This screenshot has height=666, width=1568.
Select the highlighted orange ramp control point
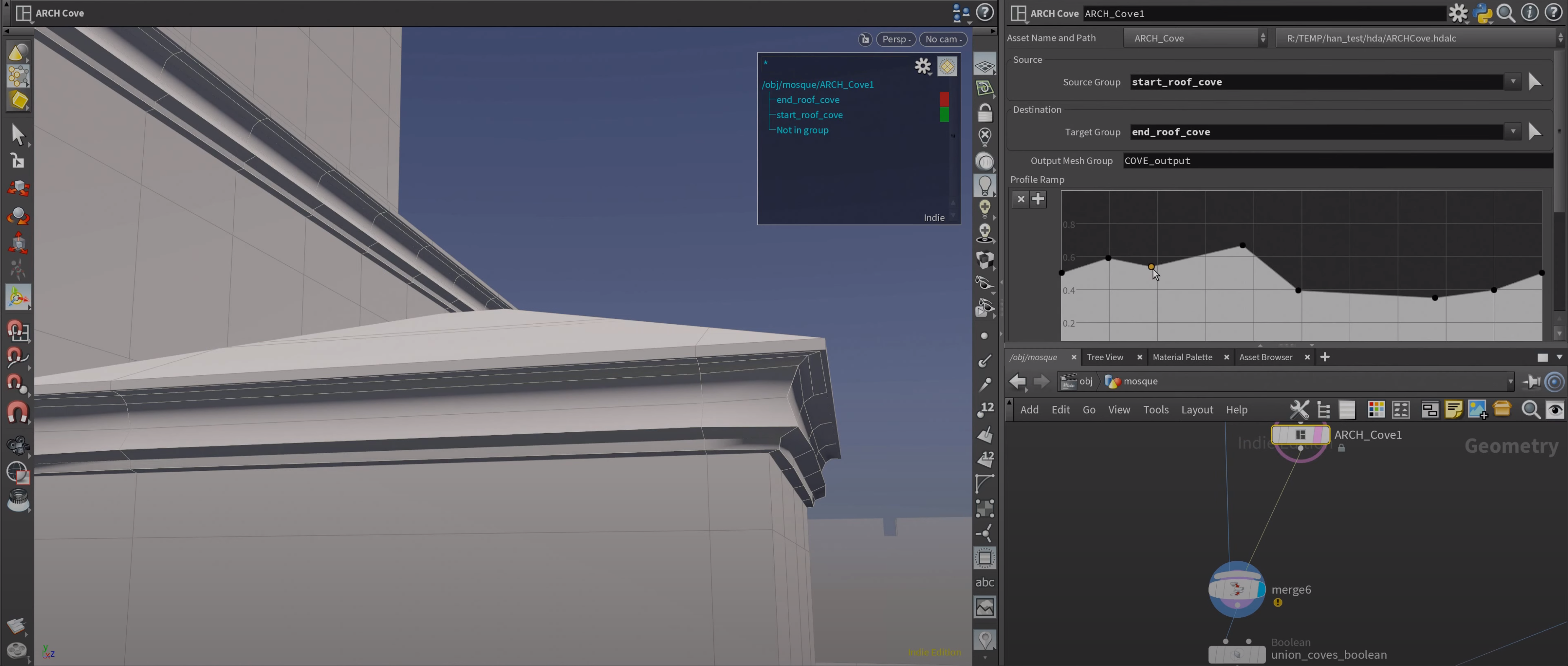pyautogui.click(x=1151, y=267)
